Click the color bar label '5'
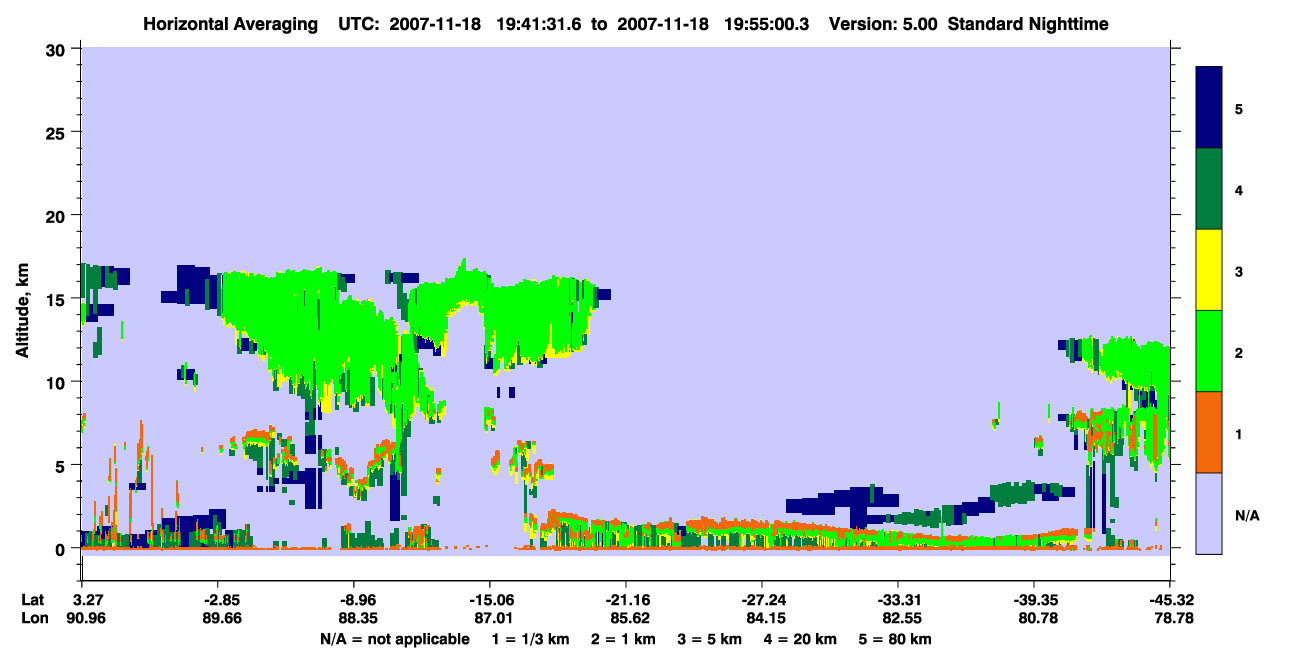Viewport: 1300px width, 667px height. pyautogui.click(x=1238, y=108)
